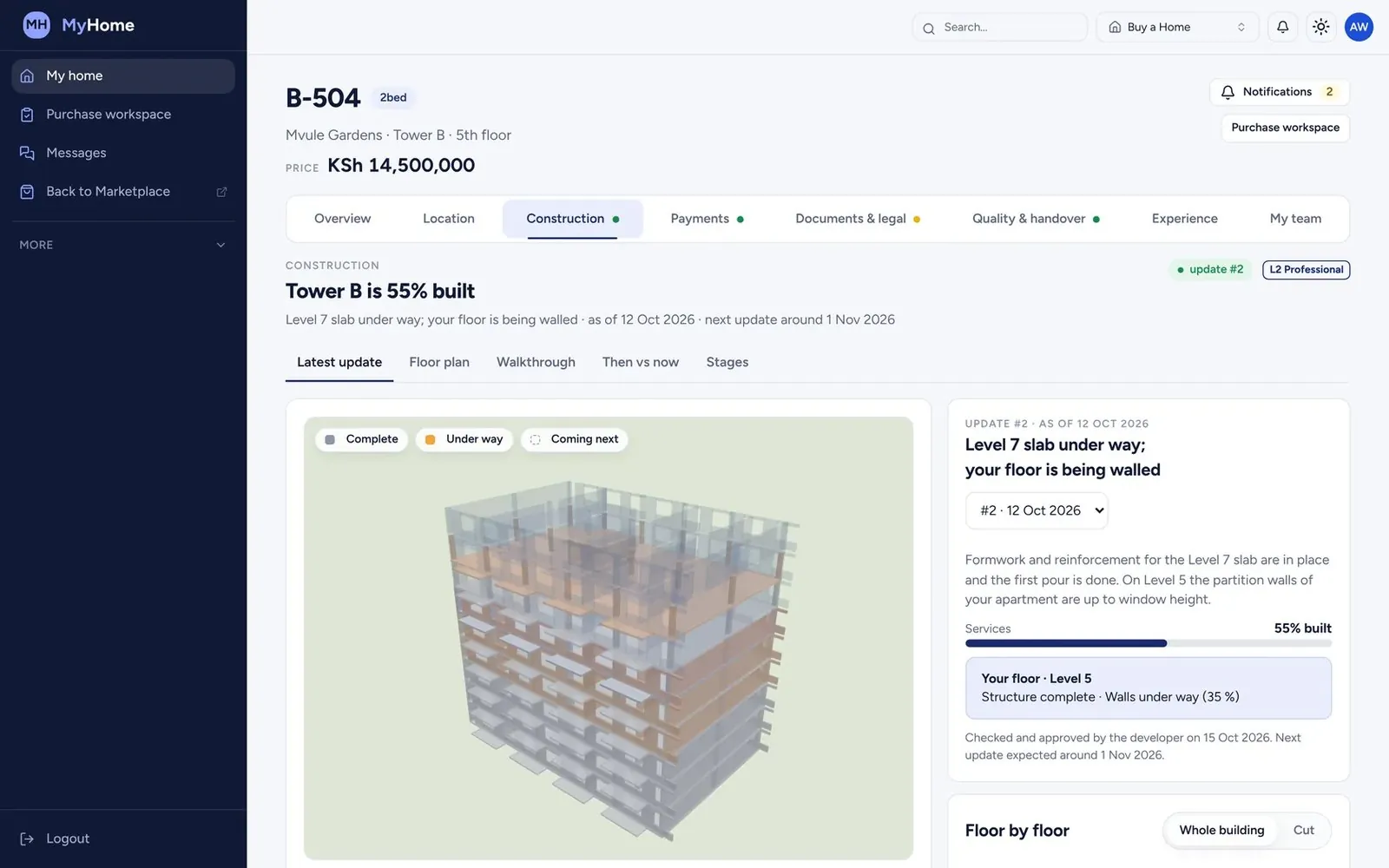Click the MyHome MH logo icon
Screen dimensions: 1389x868
point(36,25)
